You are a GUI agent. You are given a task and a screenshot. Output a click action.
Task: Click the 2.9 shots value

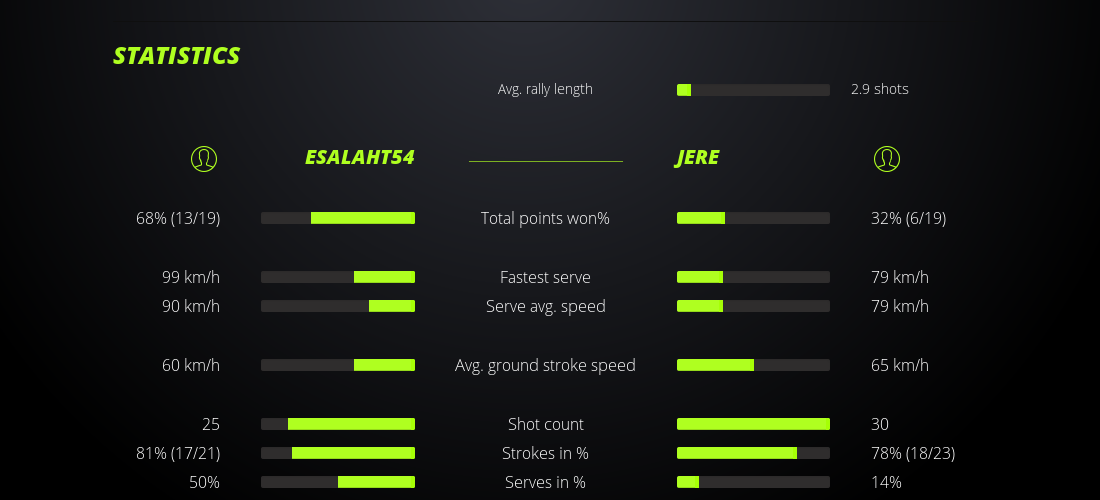880,89
